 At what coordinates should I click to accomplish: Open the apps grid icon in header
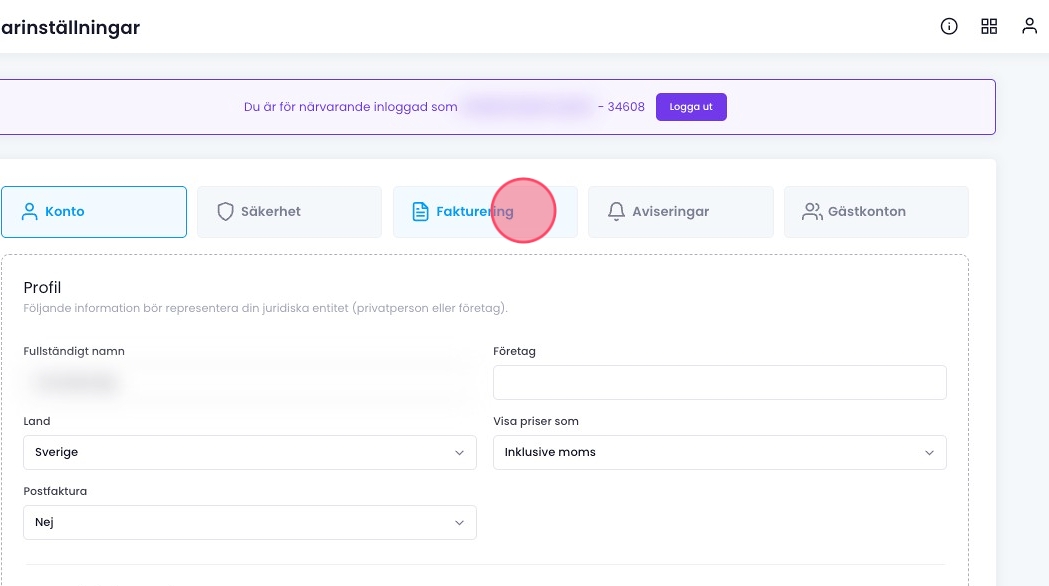pyautogui.click(x=989, y=27)
